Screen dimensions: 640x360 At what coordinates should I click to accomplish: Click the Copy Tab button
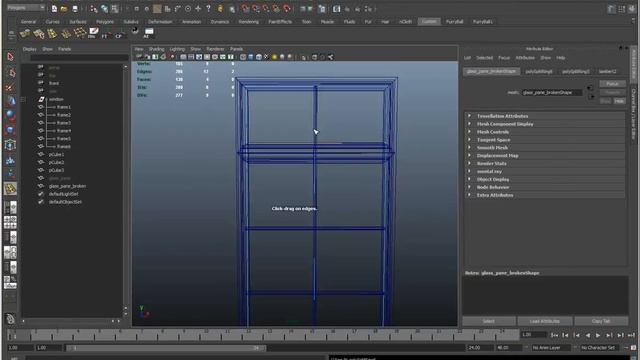[601, 321]
